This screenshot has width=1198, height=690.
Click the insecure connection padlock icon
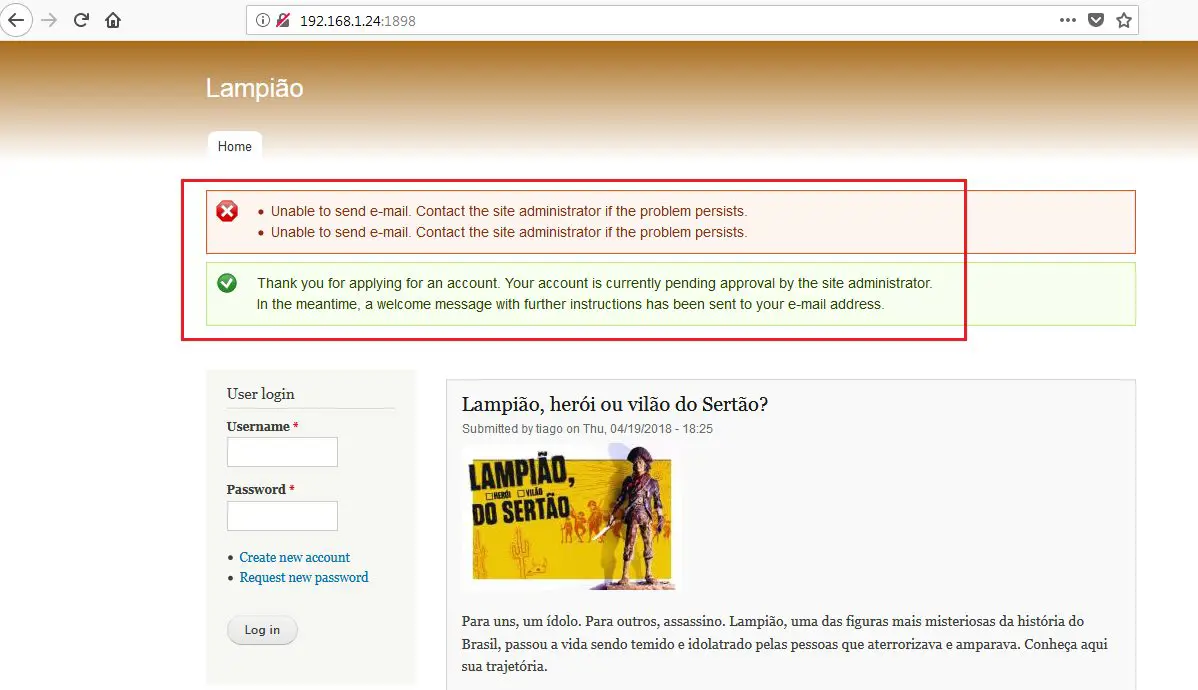[x=283, y=20]
